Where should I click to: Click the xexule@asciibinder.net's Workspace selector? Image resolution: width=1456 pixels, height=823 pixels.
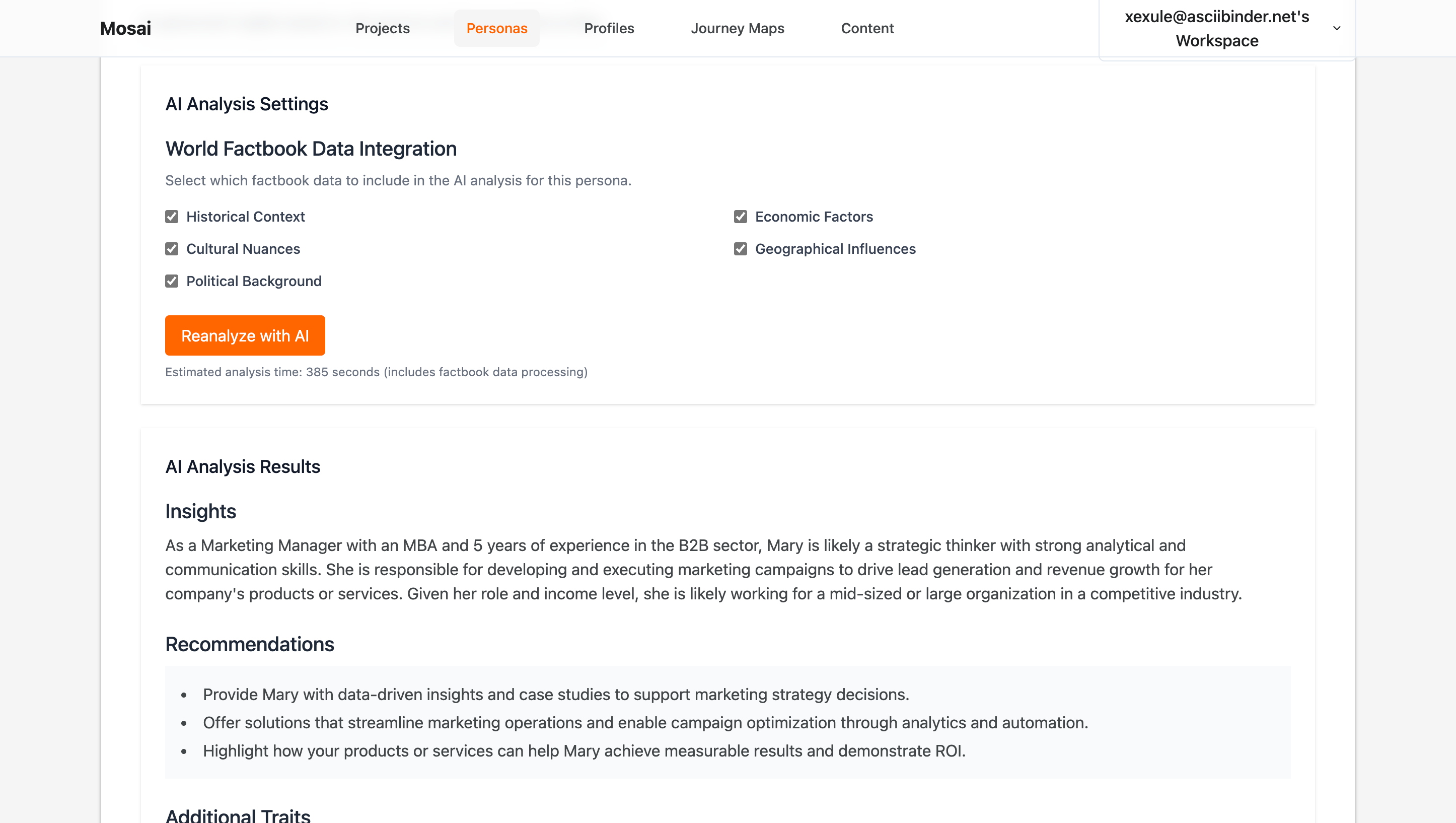click(x=1216, y=29)
